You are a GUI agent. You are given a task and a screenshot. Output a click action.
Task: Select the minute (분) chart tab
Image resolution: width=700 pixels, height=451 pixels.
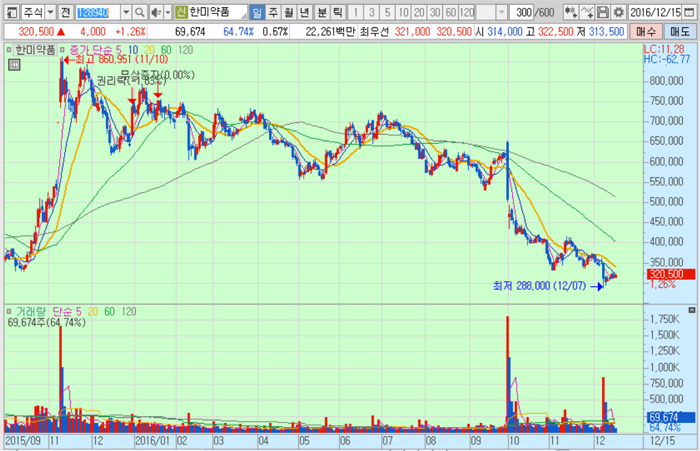click(x=322, y=12)
